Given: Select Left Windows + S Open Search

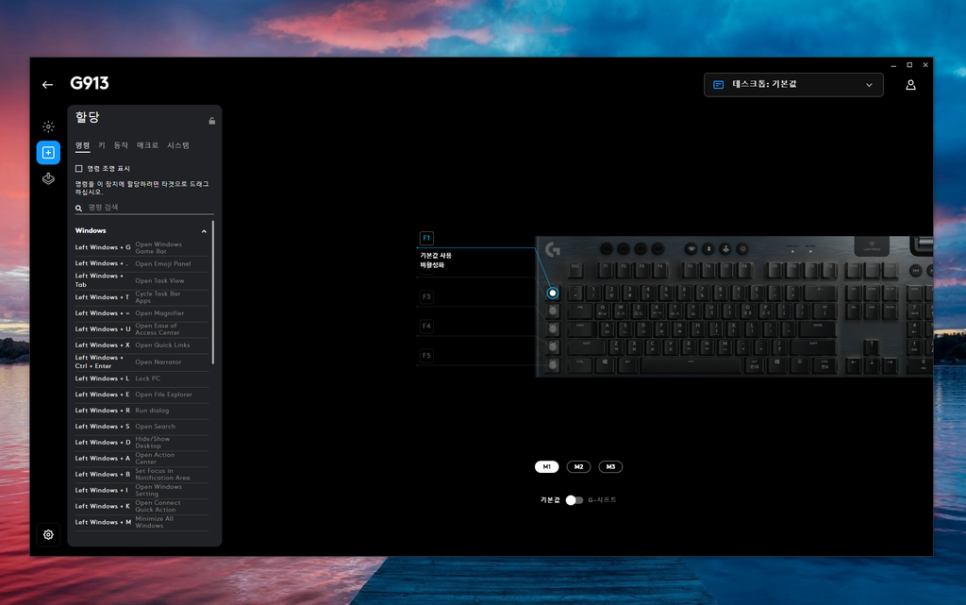Looking at the screenshot, I should [142, 426].
